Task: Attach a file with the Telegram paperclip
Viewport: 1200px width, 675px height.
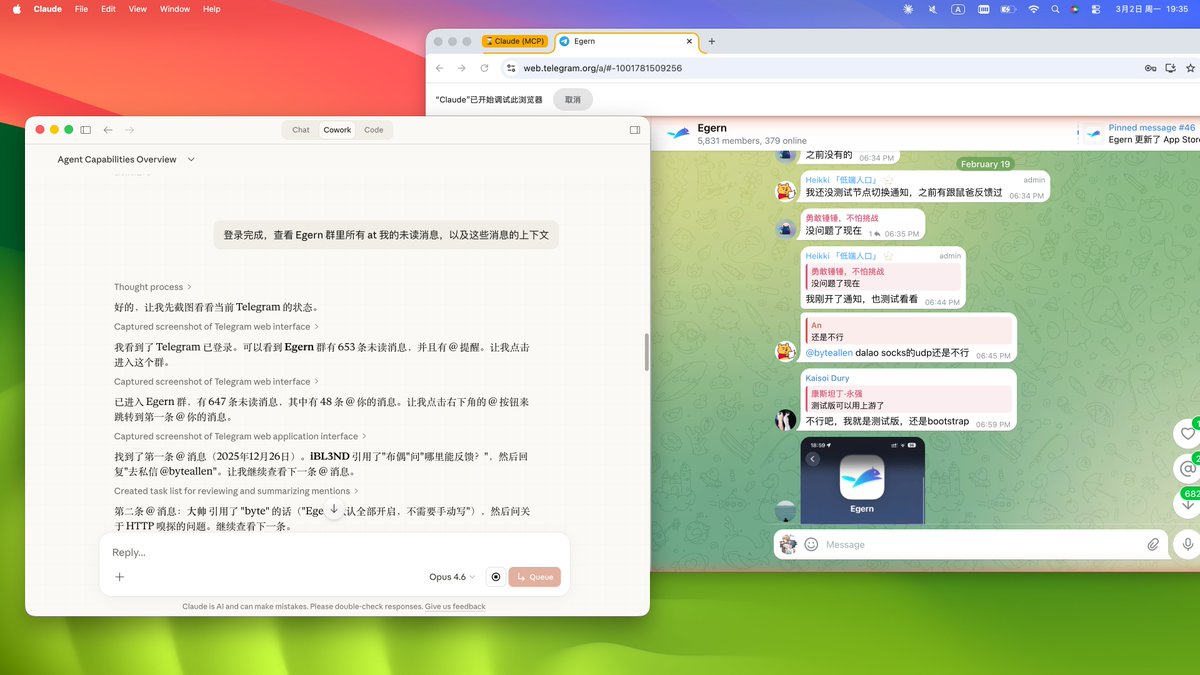Action: [x=1153, y=544]
